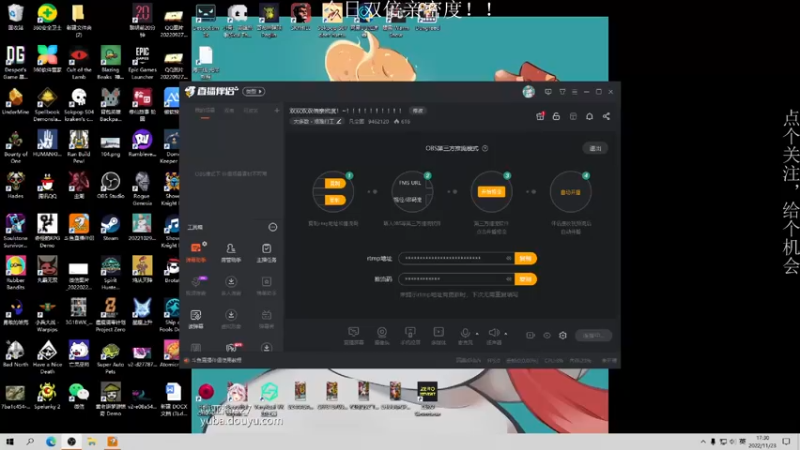
Task: Open the Spelunky 2 desktop shortcut
Action: pos(47,396)
